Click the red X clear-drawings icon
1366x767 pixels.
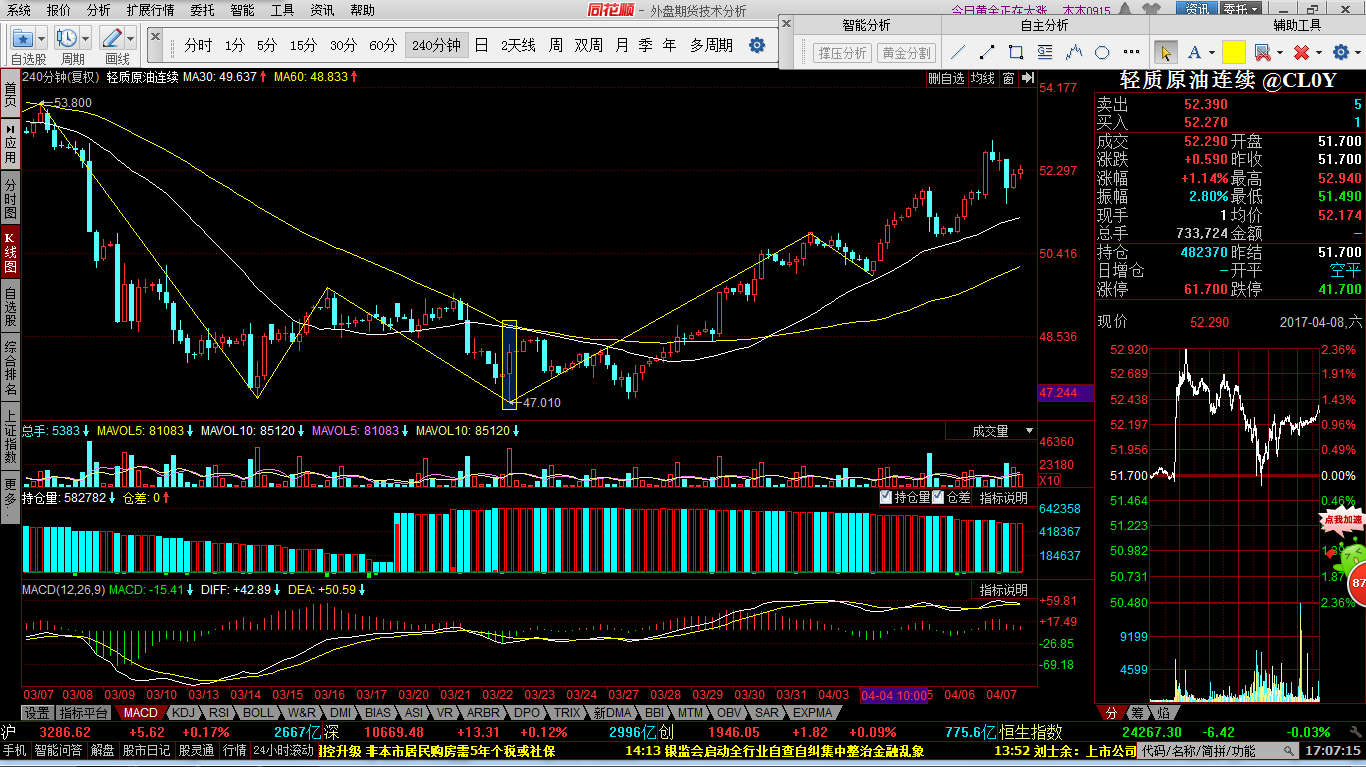point(1301,52)
